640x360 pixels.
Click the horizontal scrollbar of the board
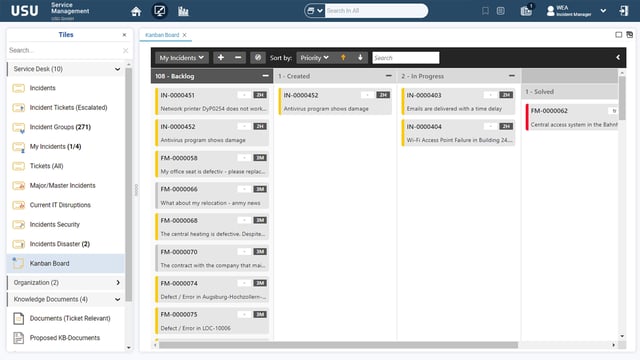pos(339,345)
